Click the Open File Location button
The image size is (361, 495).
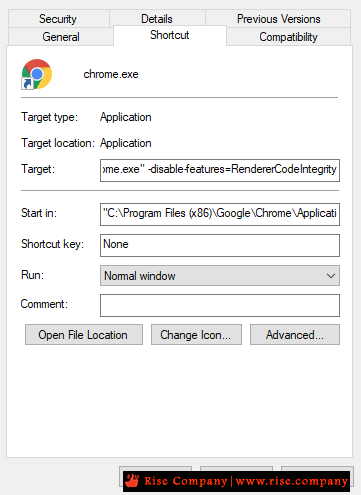pyautogui.click(x=84, y=335)
